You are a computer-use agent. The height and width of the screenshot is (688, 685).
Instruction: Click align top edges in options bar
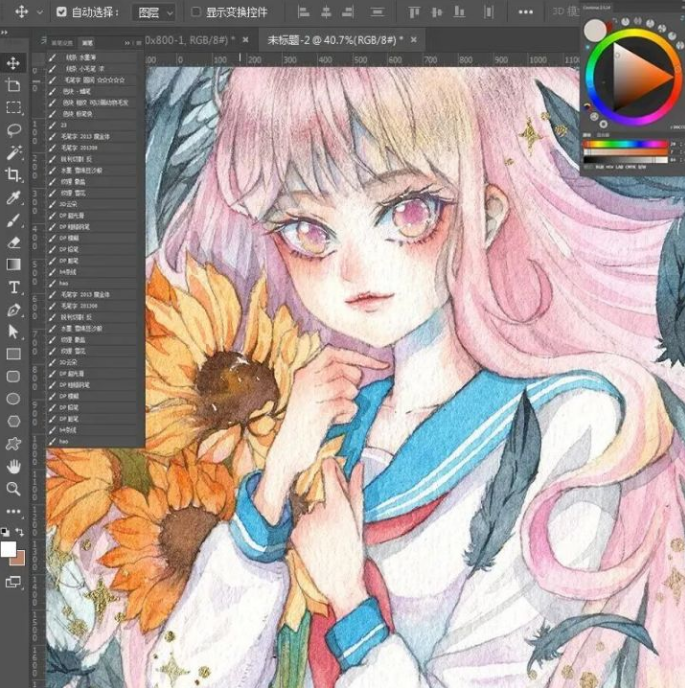[414, 12]
